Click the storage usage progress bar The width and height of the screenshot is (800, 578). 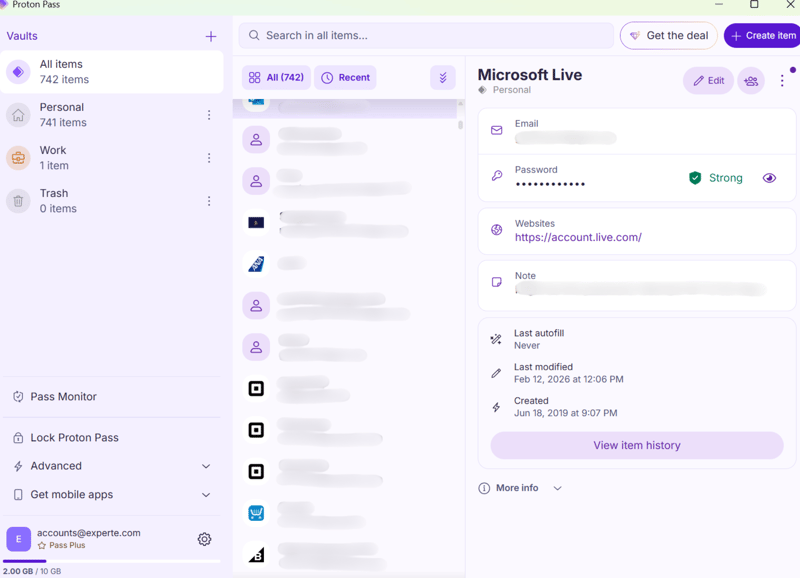coord(110,561)
